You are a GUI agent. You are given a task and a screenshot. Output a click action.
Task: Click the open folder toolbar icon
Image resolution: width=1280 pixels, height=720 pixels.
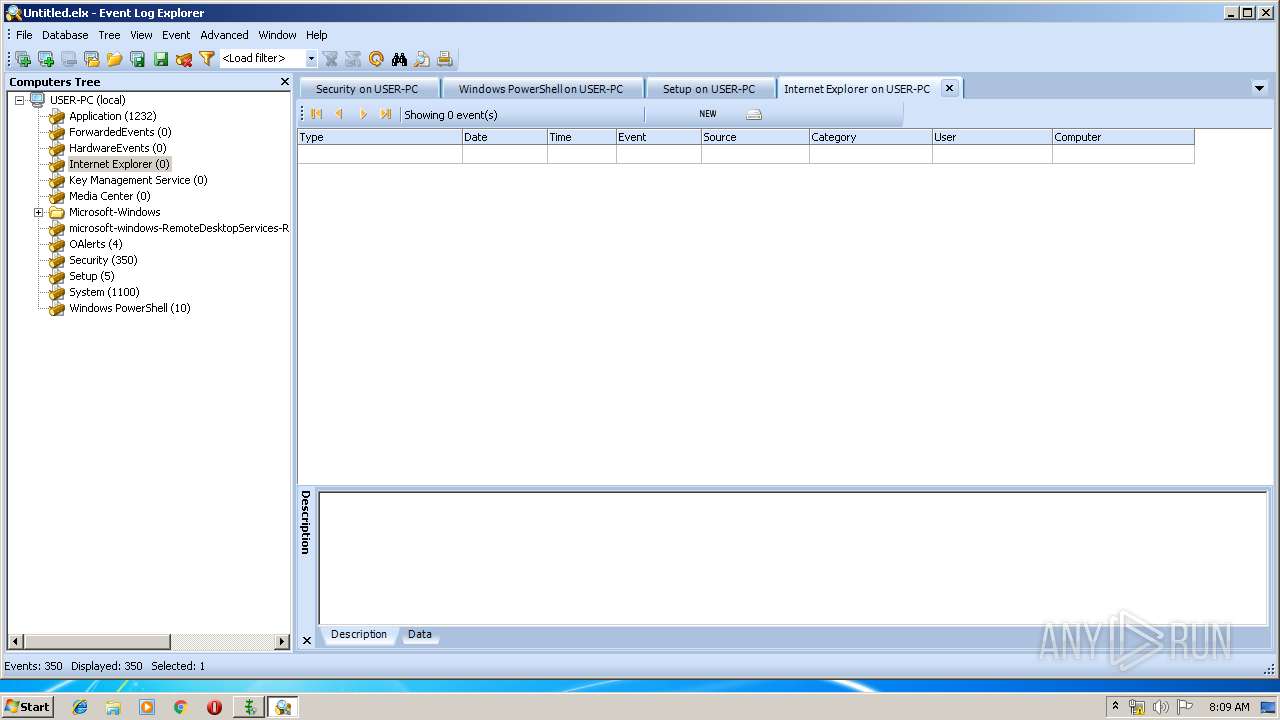(x=115, y=59)
